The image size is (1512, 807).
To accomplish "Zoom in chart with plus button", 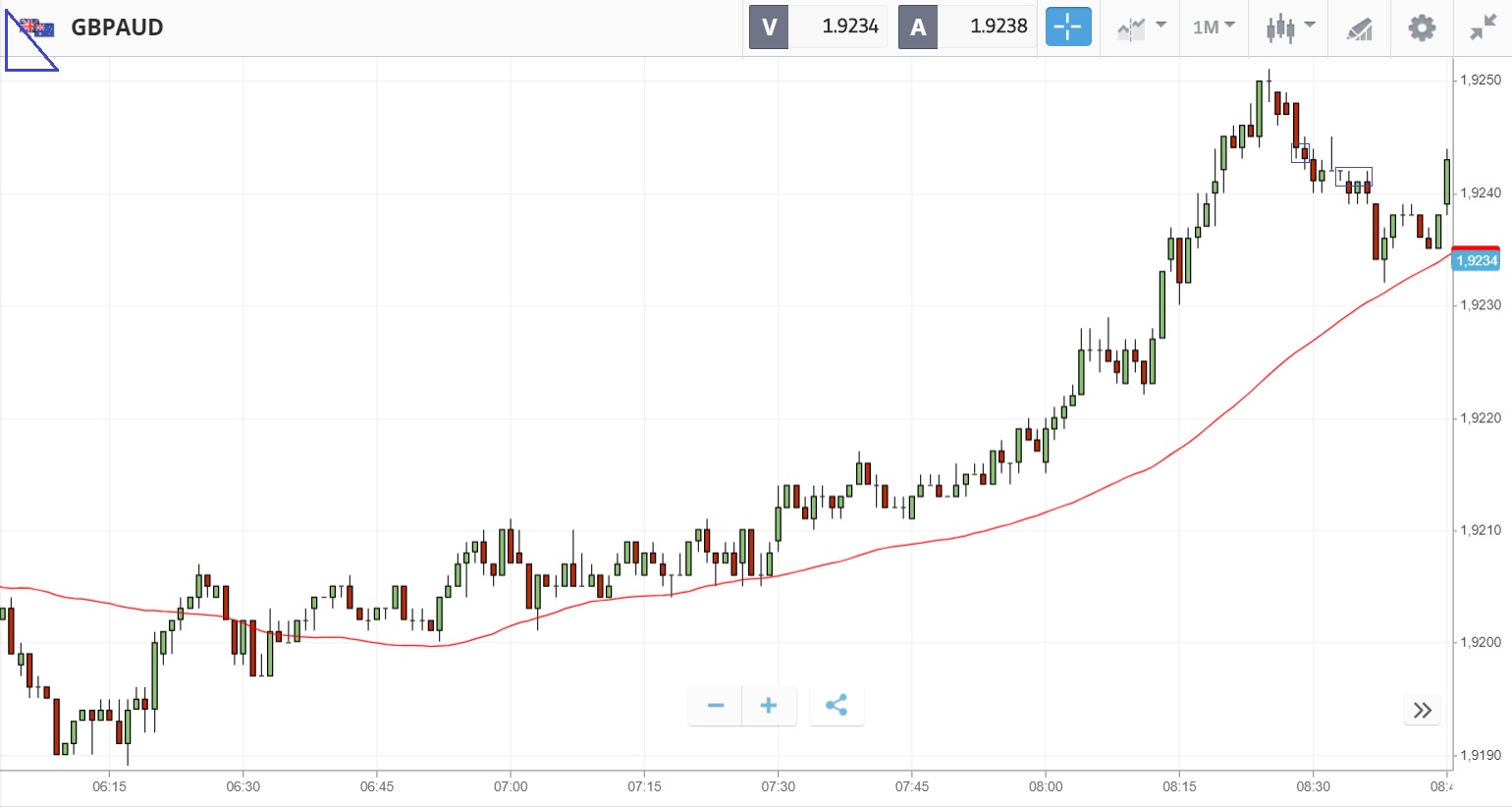I will [x=769, y=706].
